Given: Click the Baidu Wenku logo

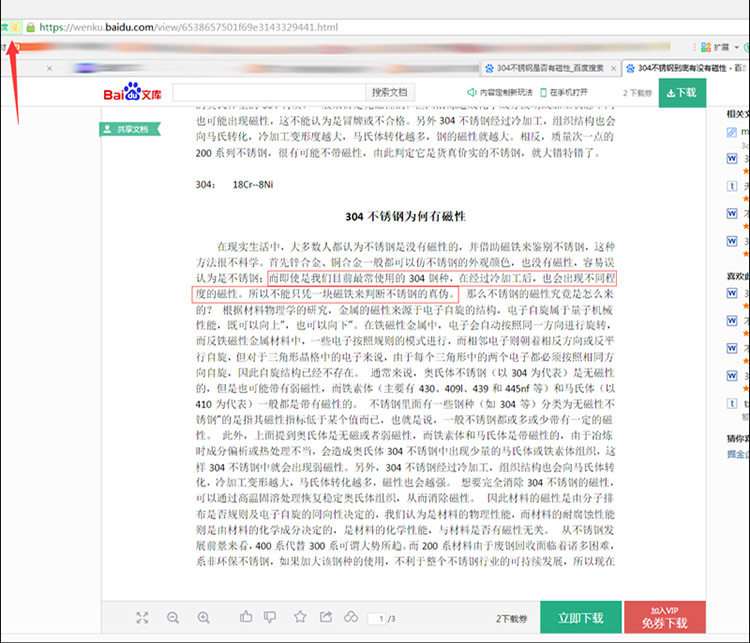Looking at the screenshot, I should (132, 92).
